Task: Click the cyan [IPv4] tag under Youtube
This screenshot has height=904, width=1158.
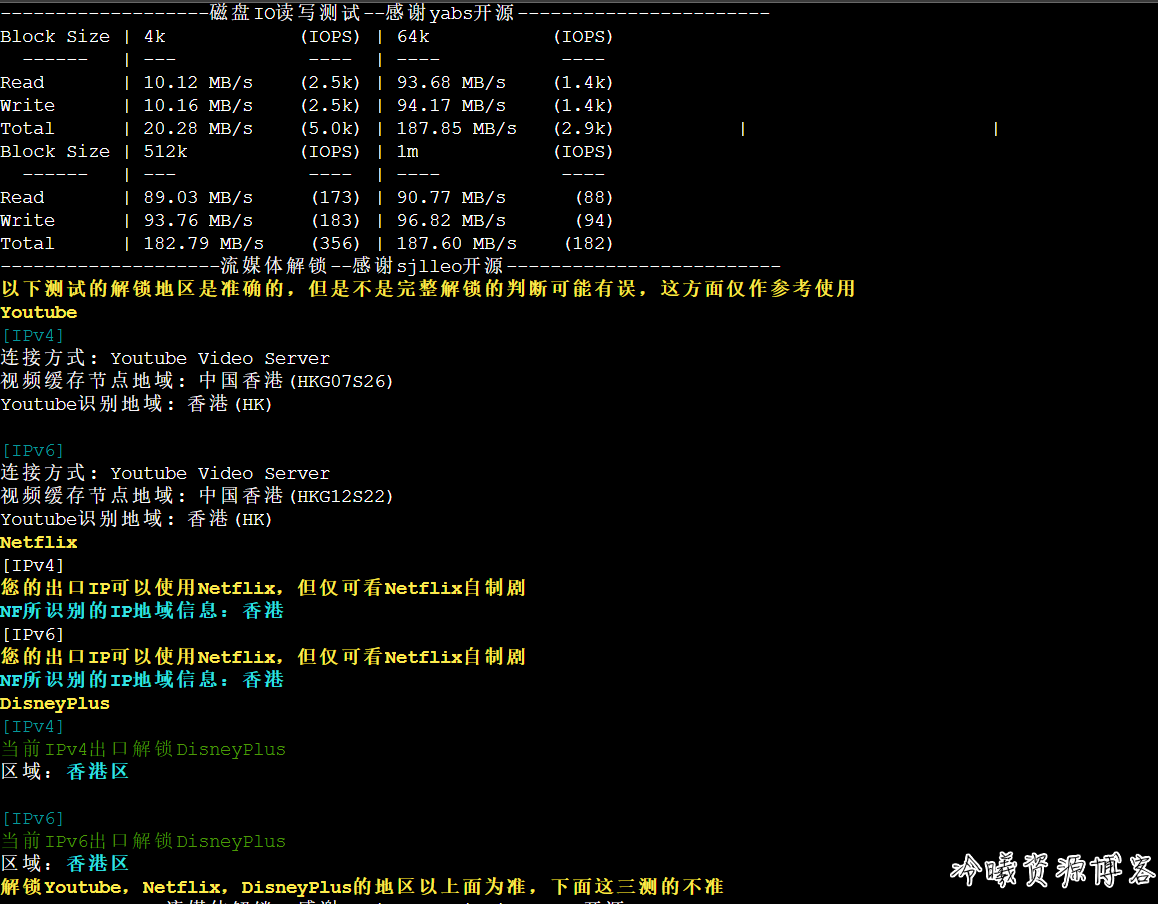Action: point(33,335)
